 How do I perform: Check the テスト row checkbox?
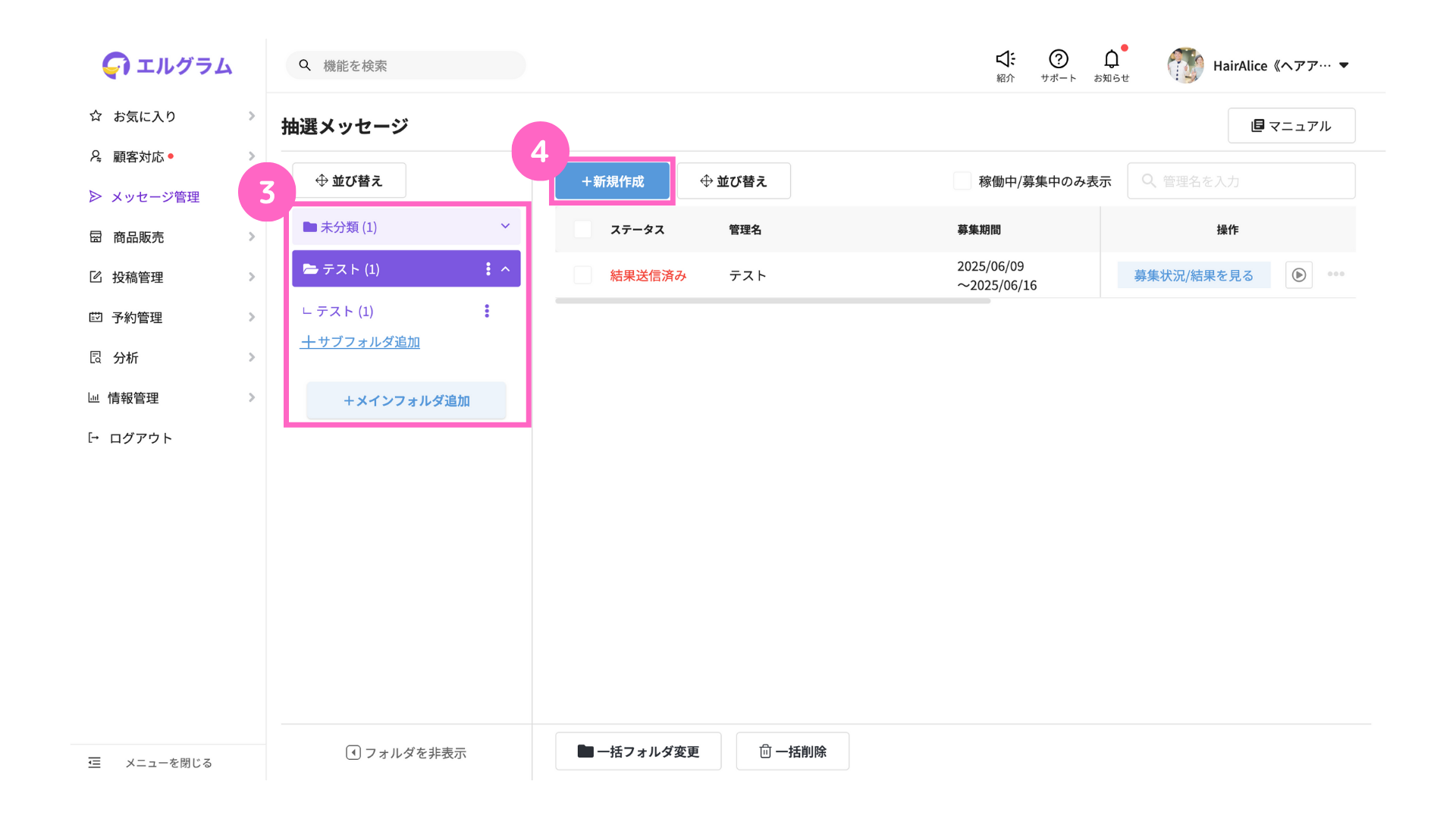point(582,275)
